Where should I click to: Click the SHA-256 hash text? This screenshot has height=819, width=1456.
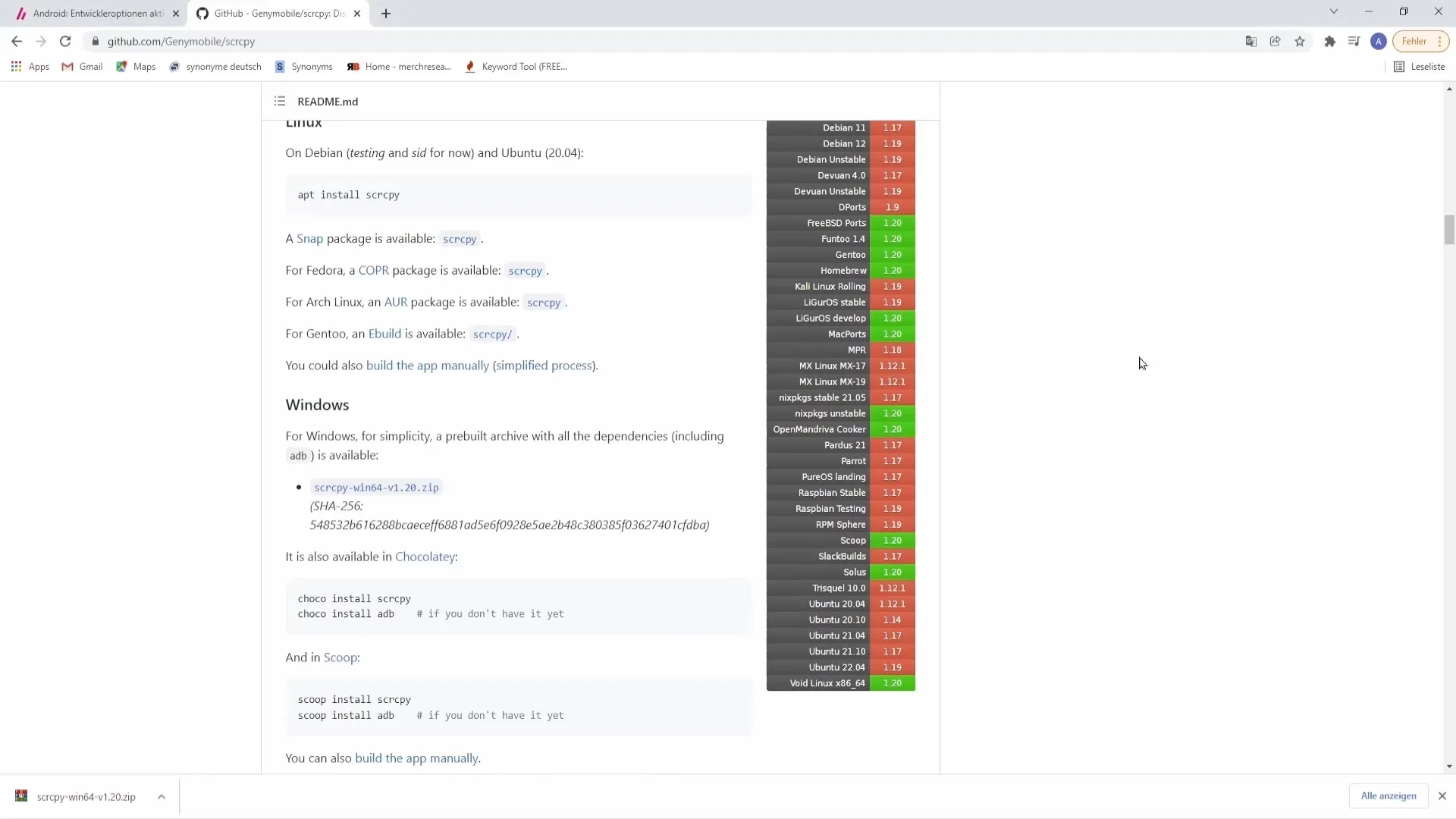click(510, 525)
